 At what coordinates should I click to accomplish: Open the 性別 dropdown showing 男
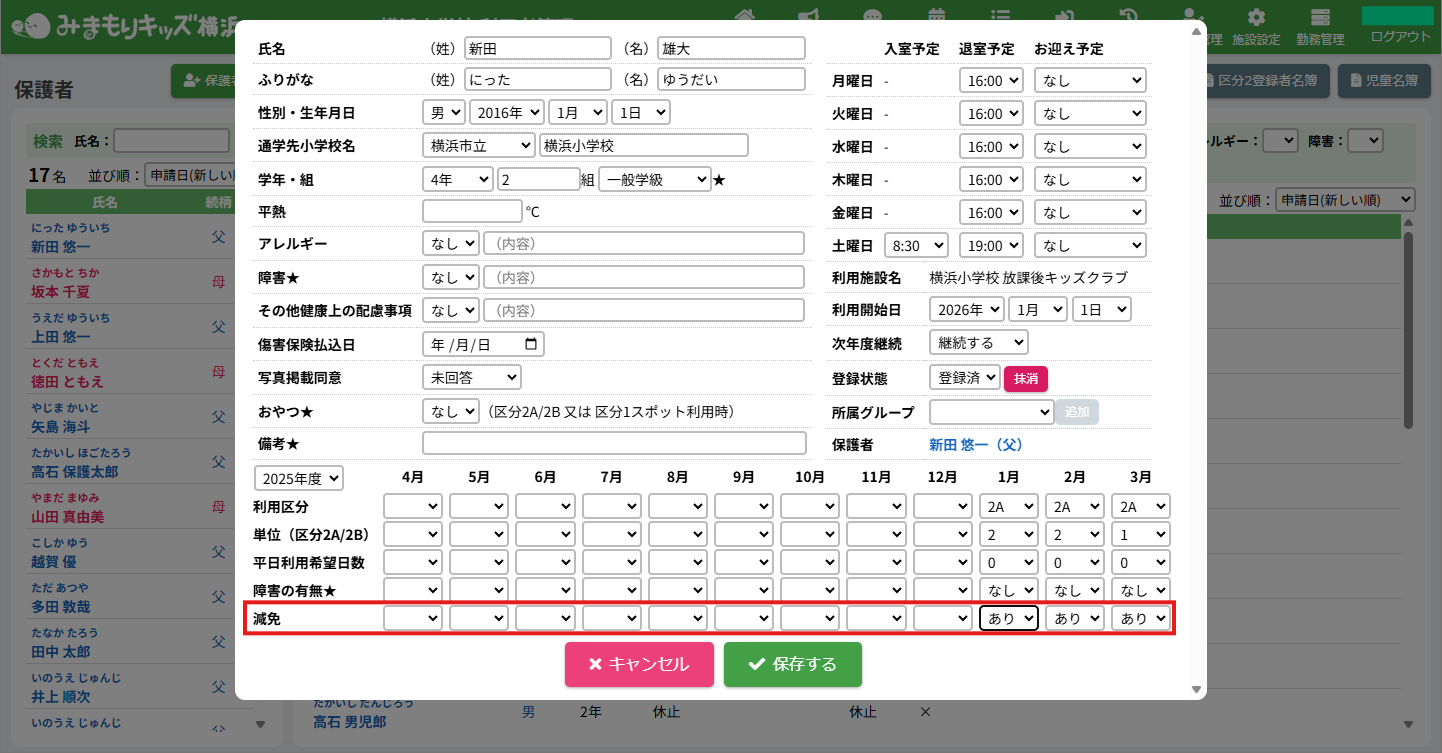click(444, 114)
